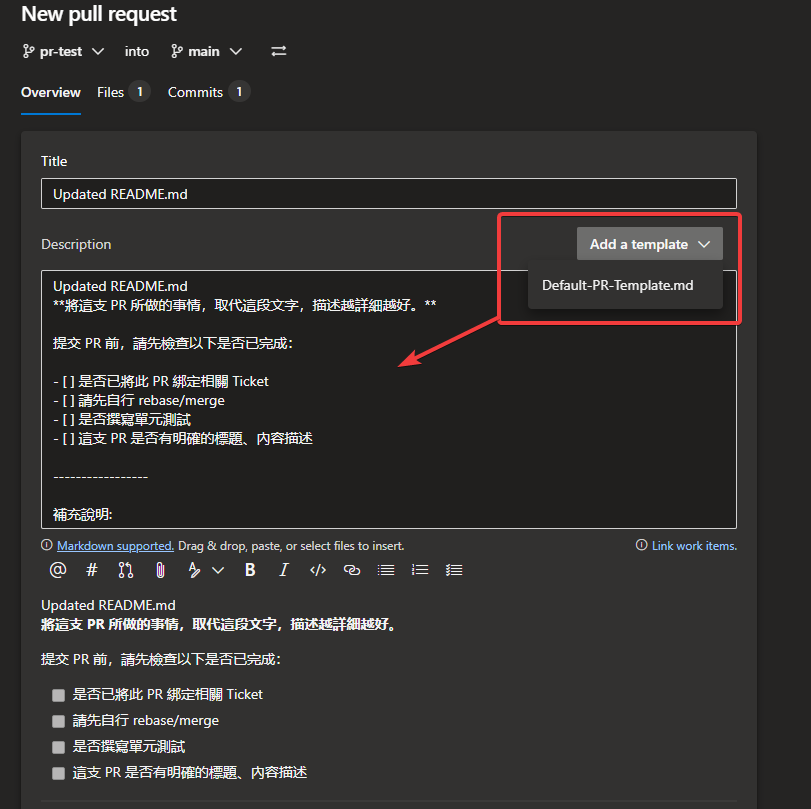The image size is (811, 809).
Task: Open the 'Markdown supported' link
Action: tap(114, 546)
